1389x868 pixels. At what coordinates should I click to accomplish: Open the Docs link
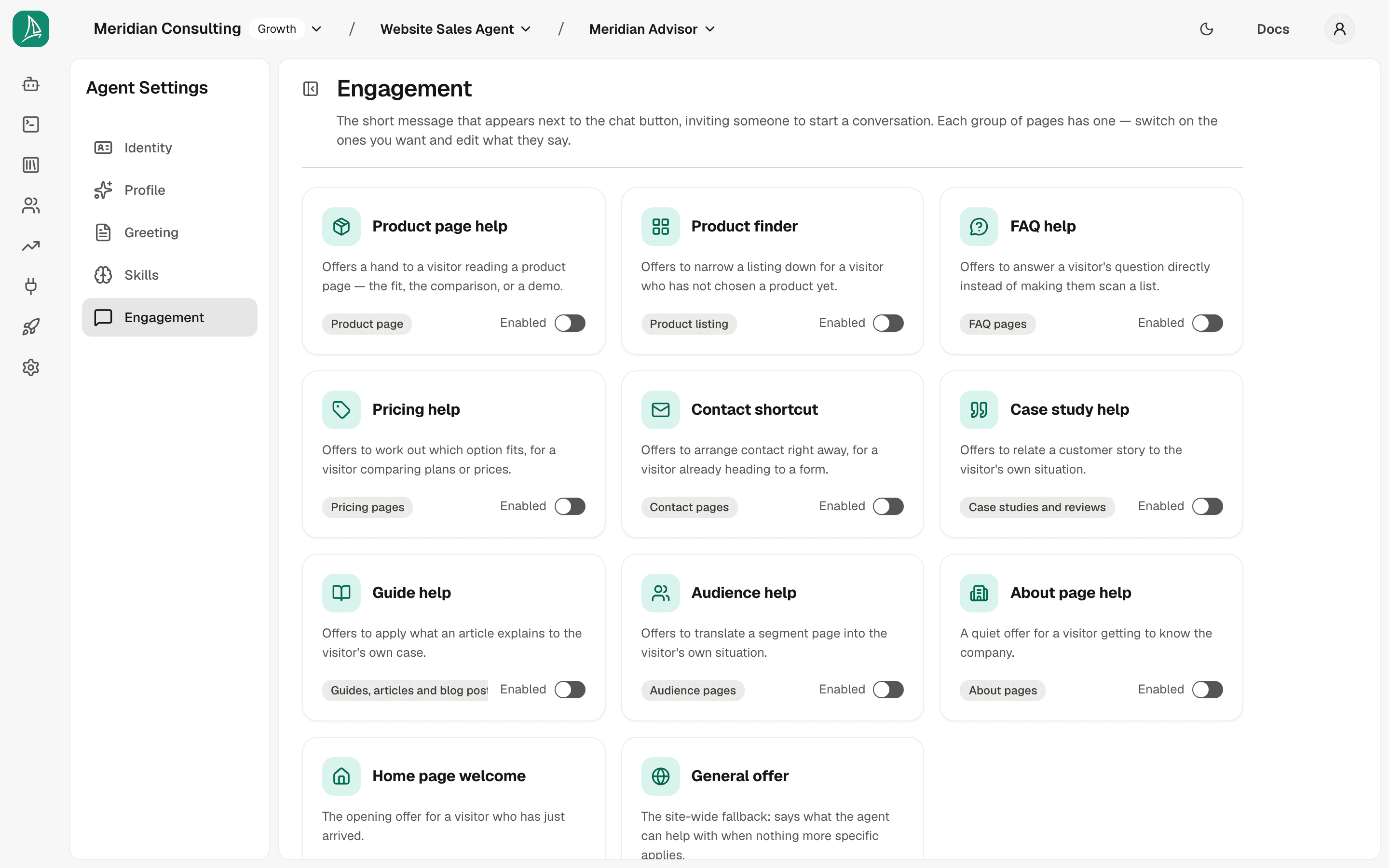(x=1272, y=29)
